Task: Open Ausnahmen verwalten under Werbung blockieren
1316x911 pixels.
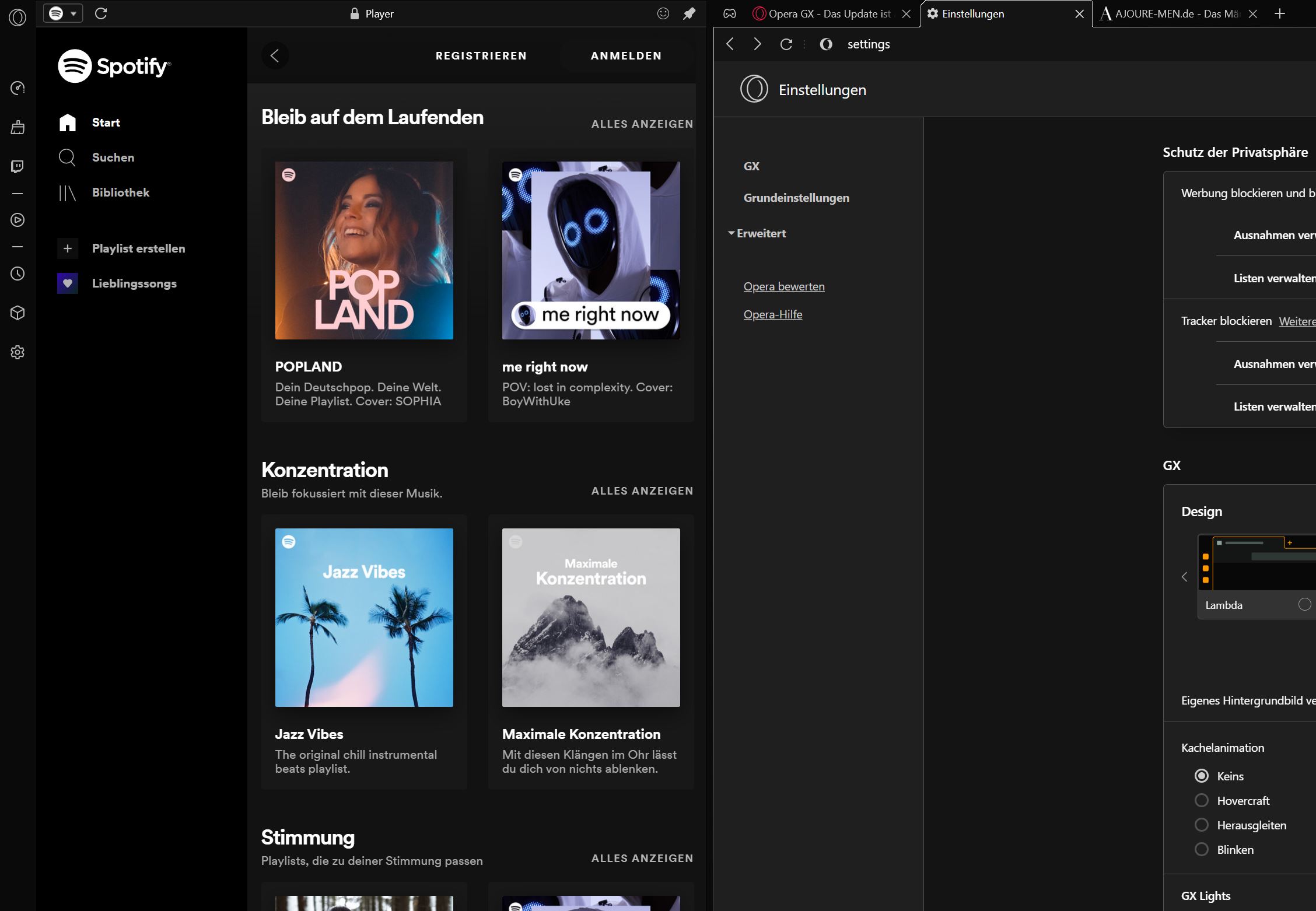Action: (1274, 235)
